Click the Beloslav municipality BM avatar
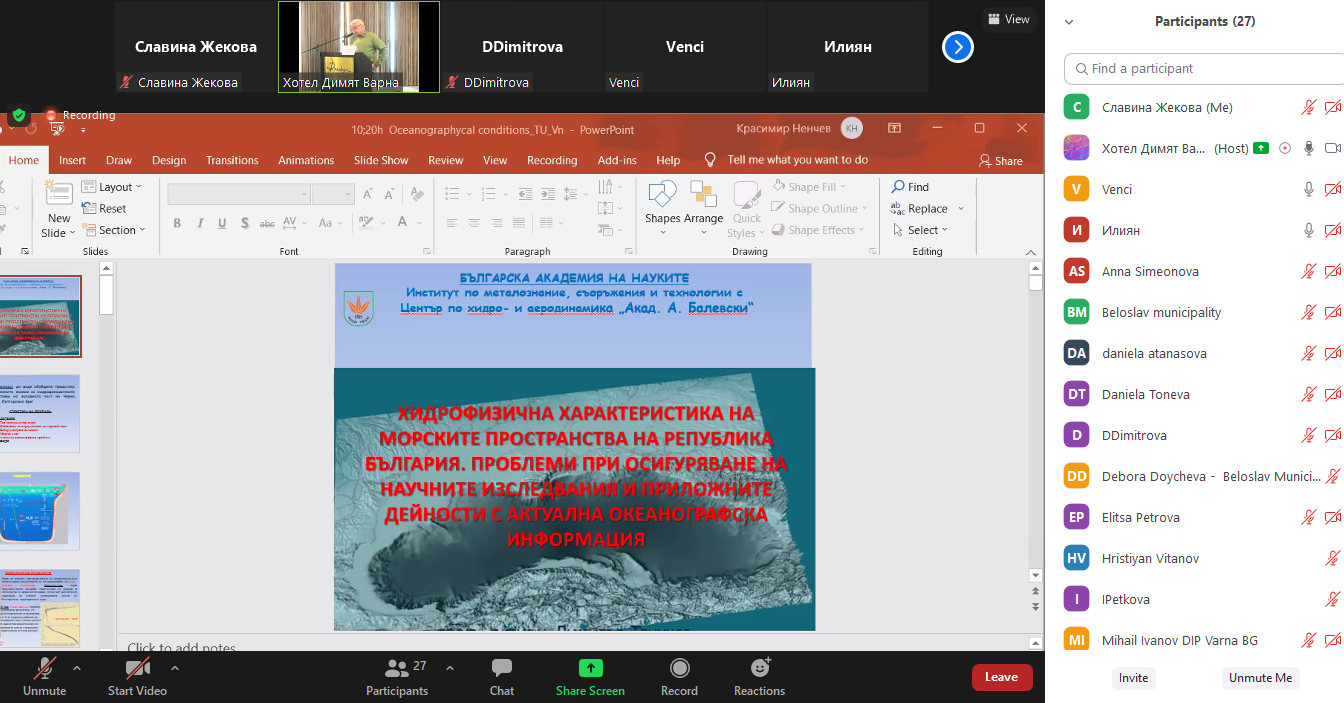This screenshot has width=1344, height=703. pos(1077,312)
